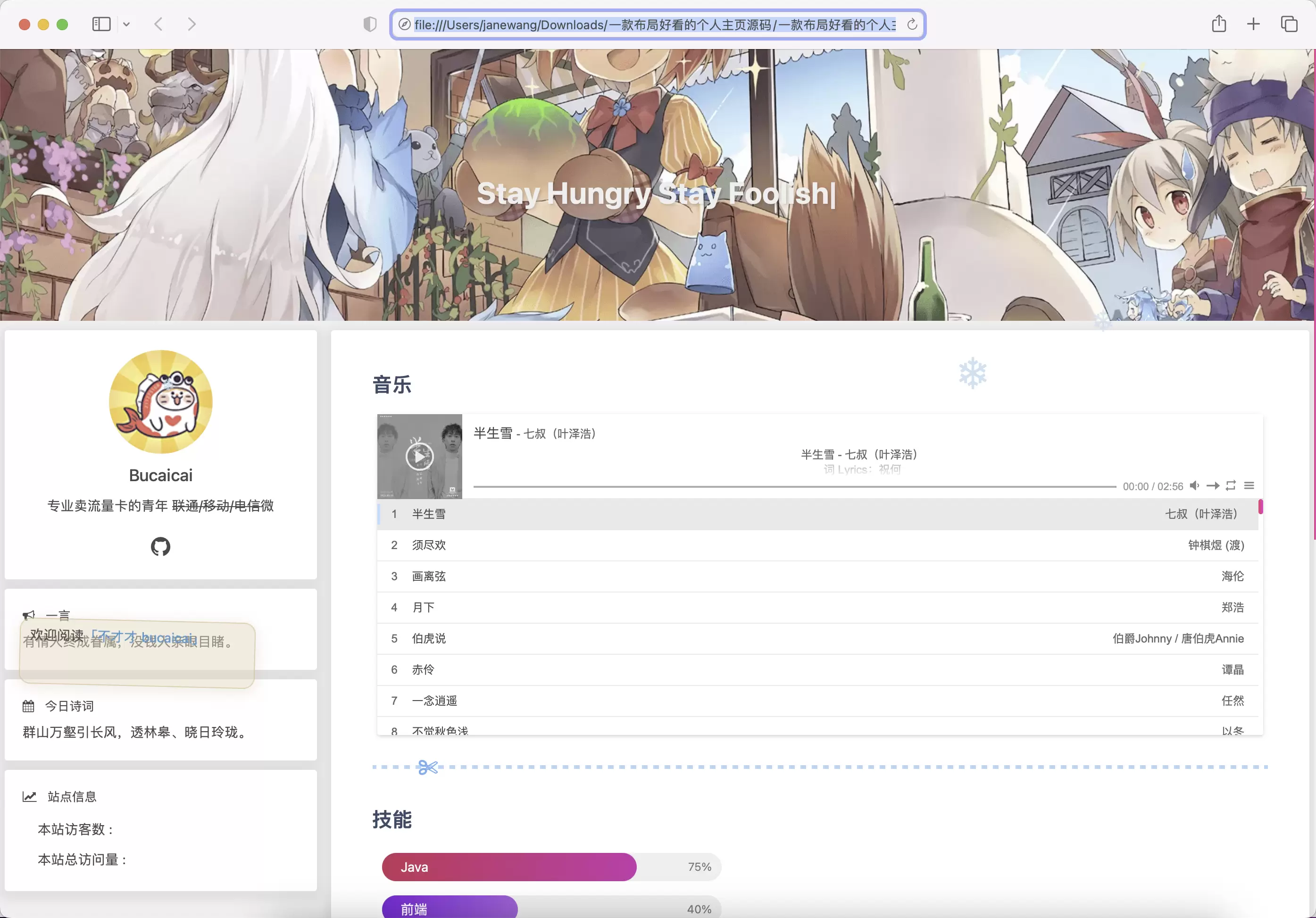The width and height of the screenshot is (1316, 918).
Task: Open the 不才才-bucaicai link in popup
Action: pos(142,636)
